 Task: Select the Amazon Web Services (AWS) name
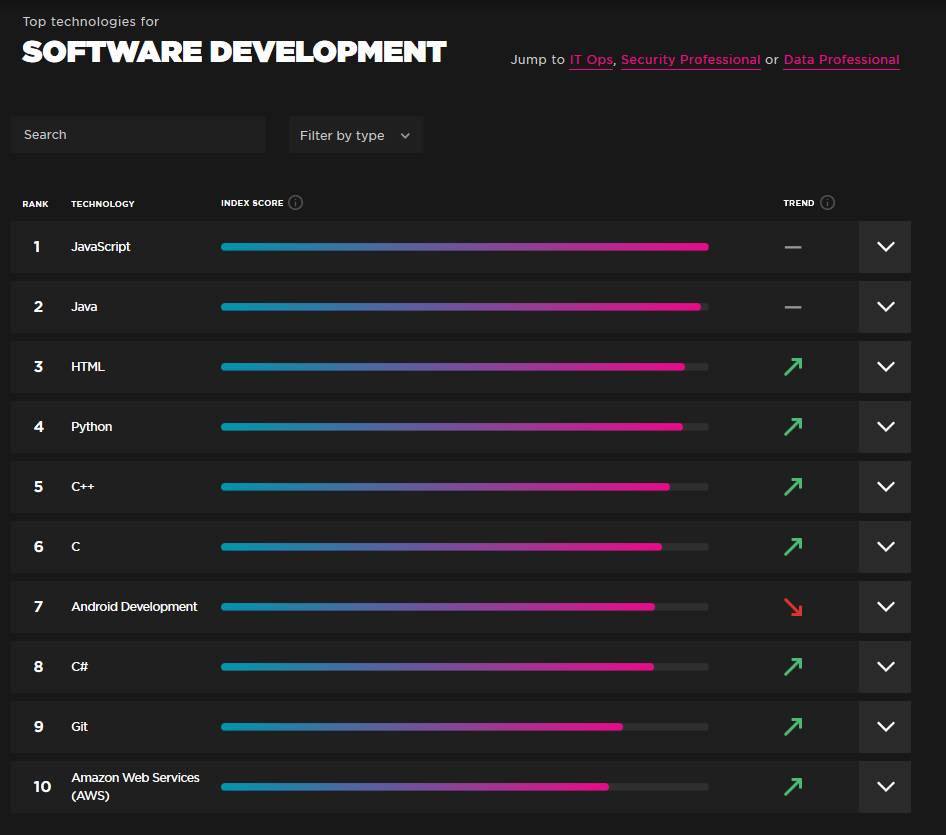tap(136, 787)
